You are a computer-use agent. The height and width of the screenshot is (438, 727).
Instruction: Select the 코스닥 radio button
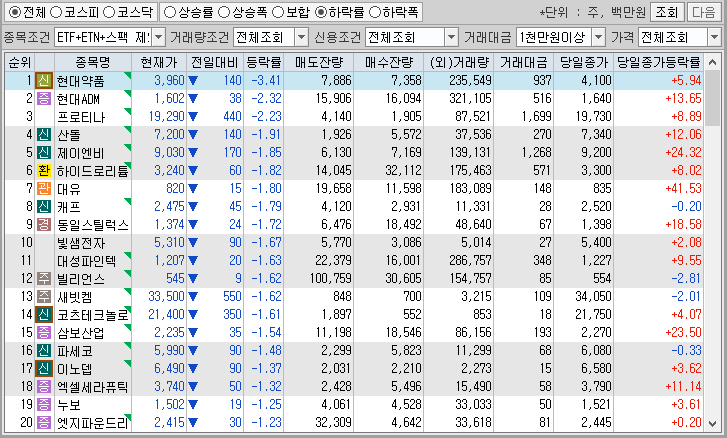coord(108,12)
